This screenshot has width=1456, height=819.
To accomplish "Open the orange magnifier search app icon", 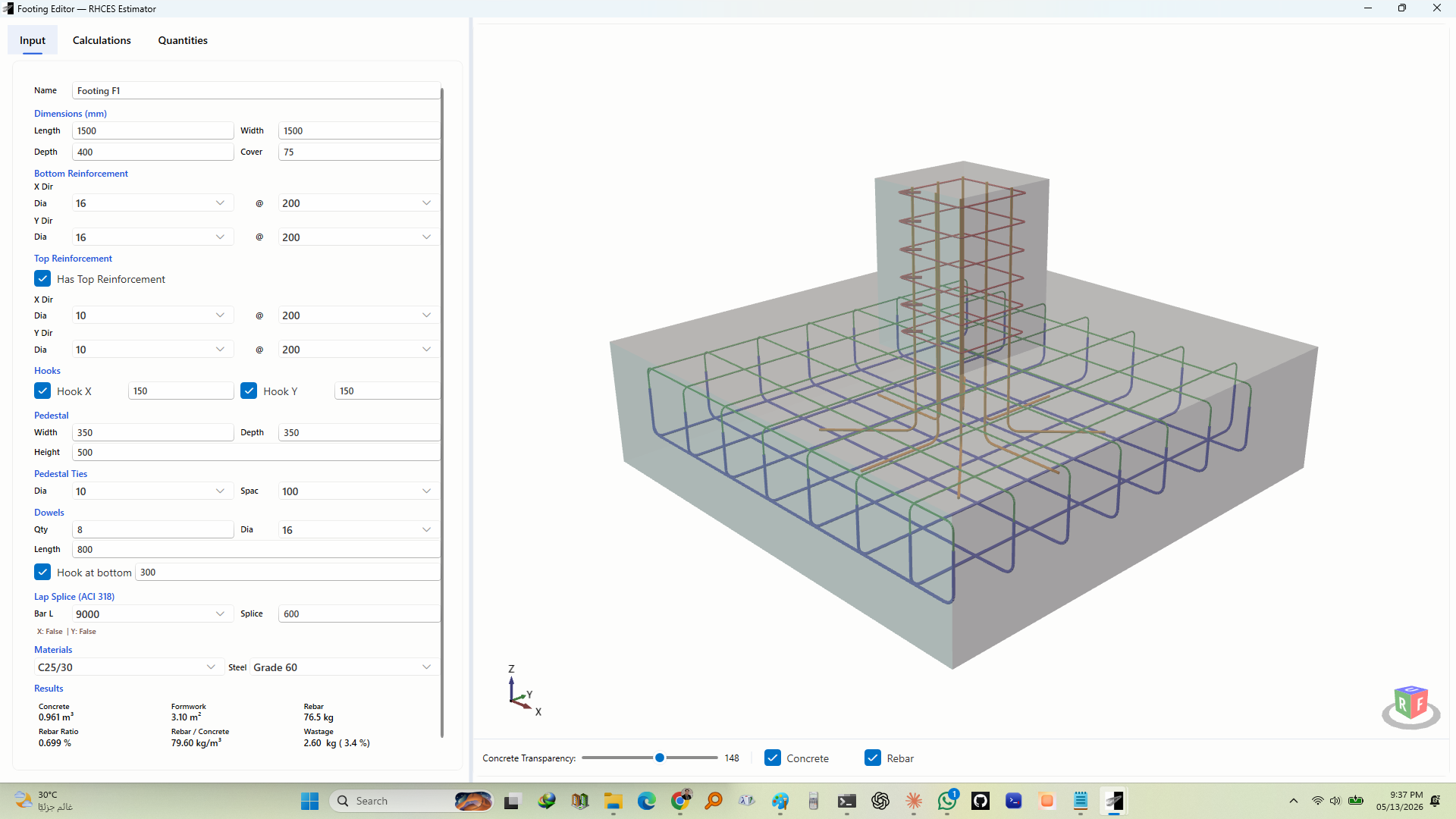I will point(714,801).
